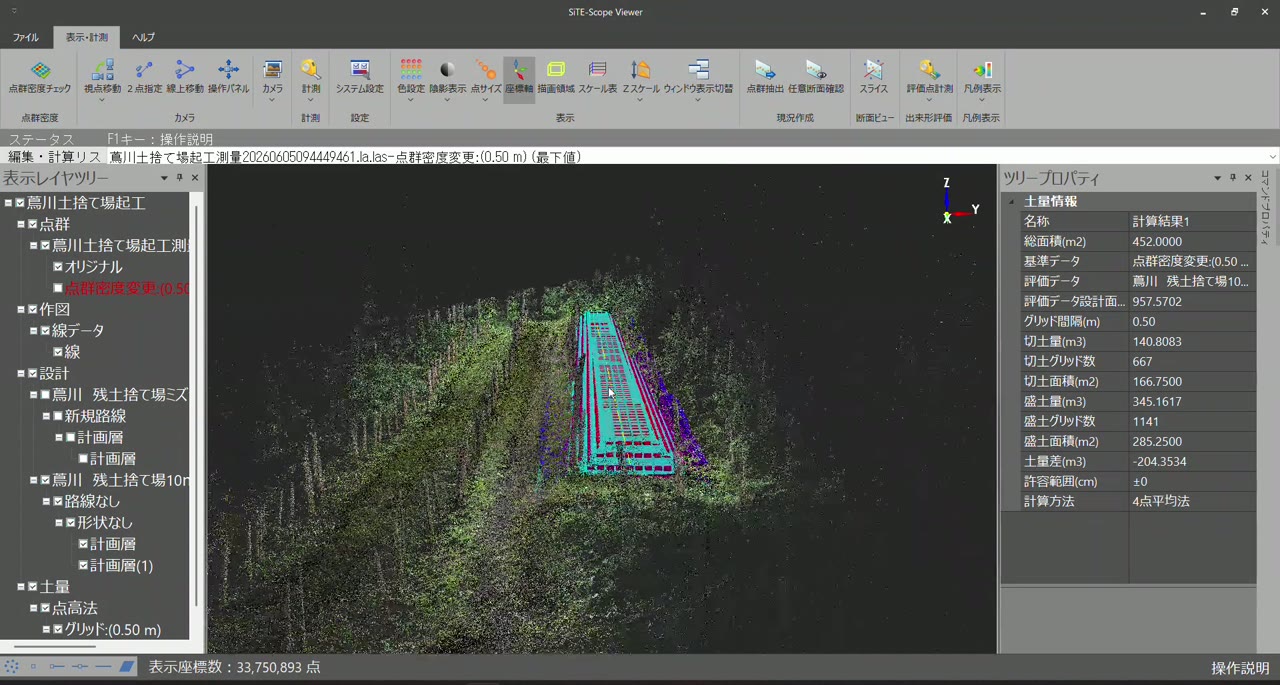
Task: Activate the 2点指定 tool
Action: click(144, 77)
